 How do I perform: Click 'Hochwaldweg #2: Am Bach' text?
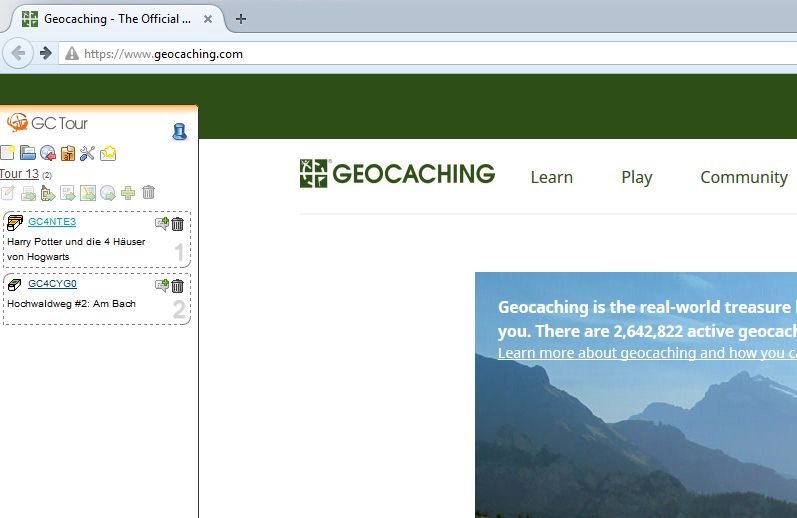pyautogui.click(x=72, y=303)
